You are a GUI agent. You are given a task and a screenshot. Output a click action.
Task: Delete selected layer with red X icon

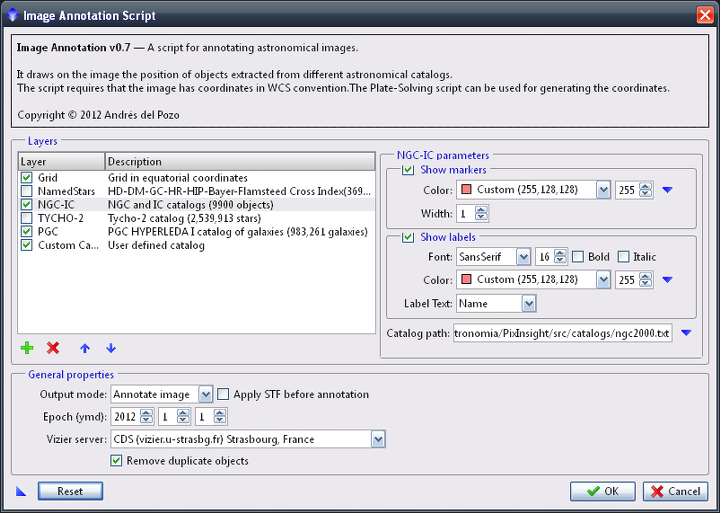[53, 348]
